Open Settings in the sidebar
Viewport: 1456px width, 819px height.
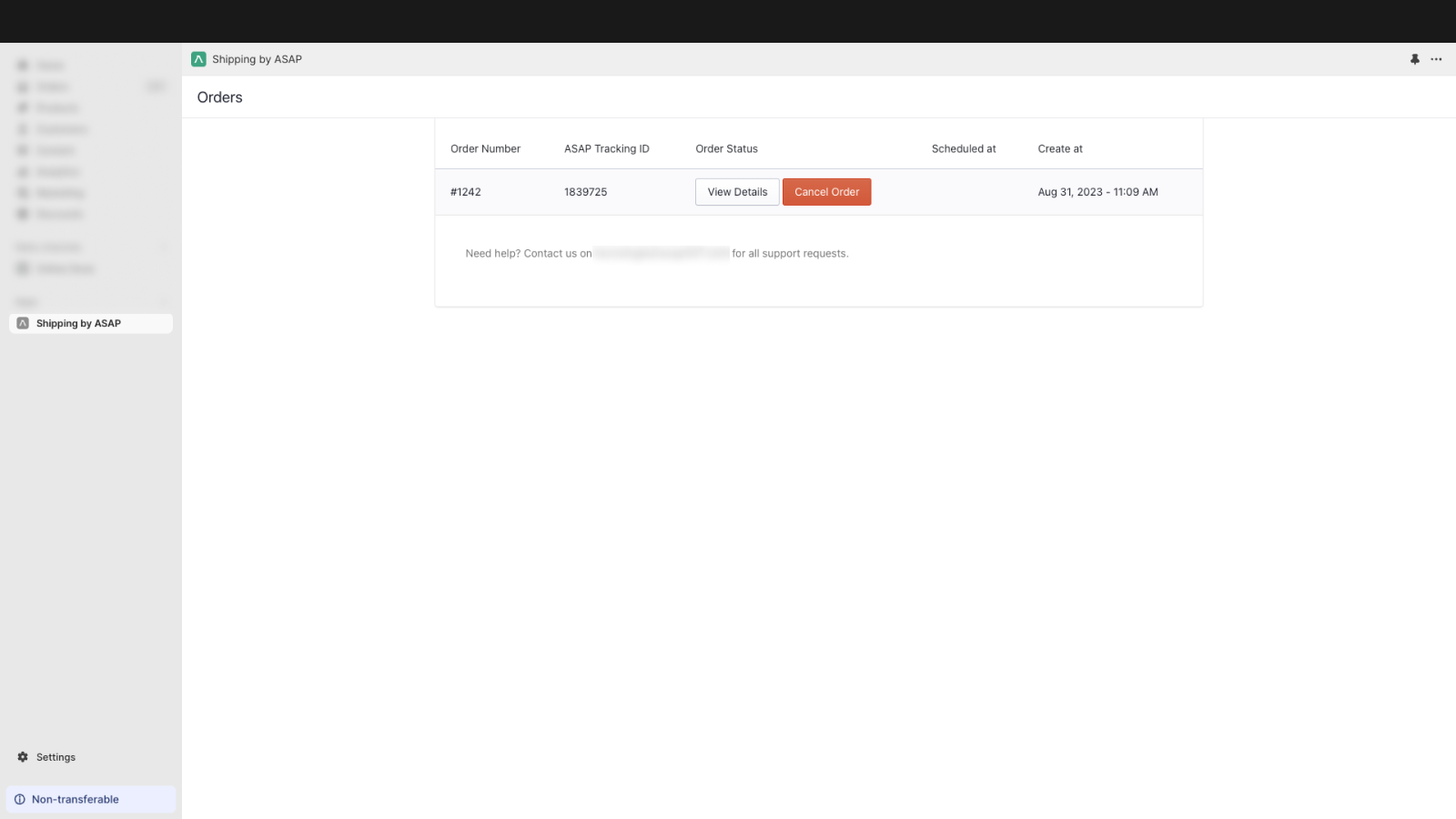point(56,757)
